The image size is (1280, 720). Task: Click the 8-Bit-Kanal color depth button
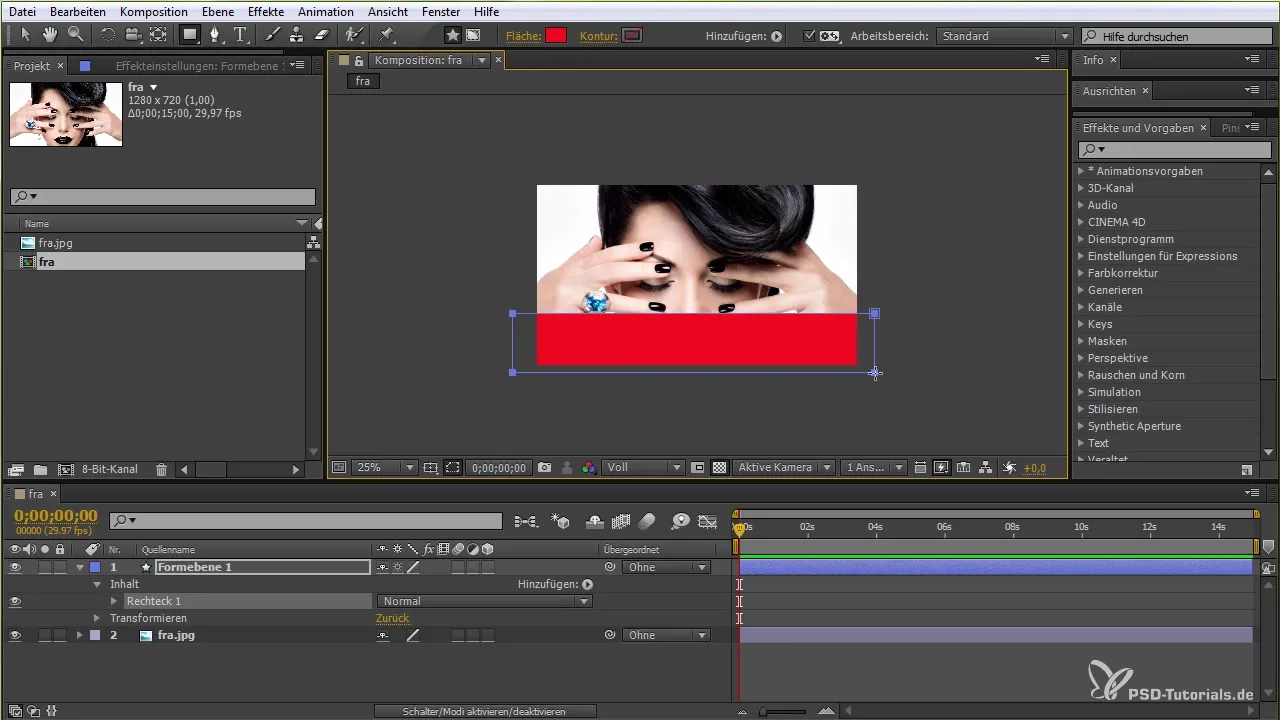(110, 469)
